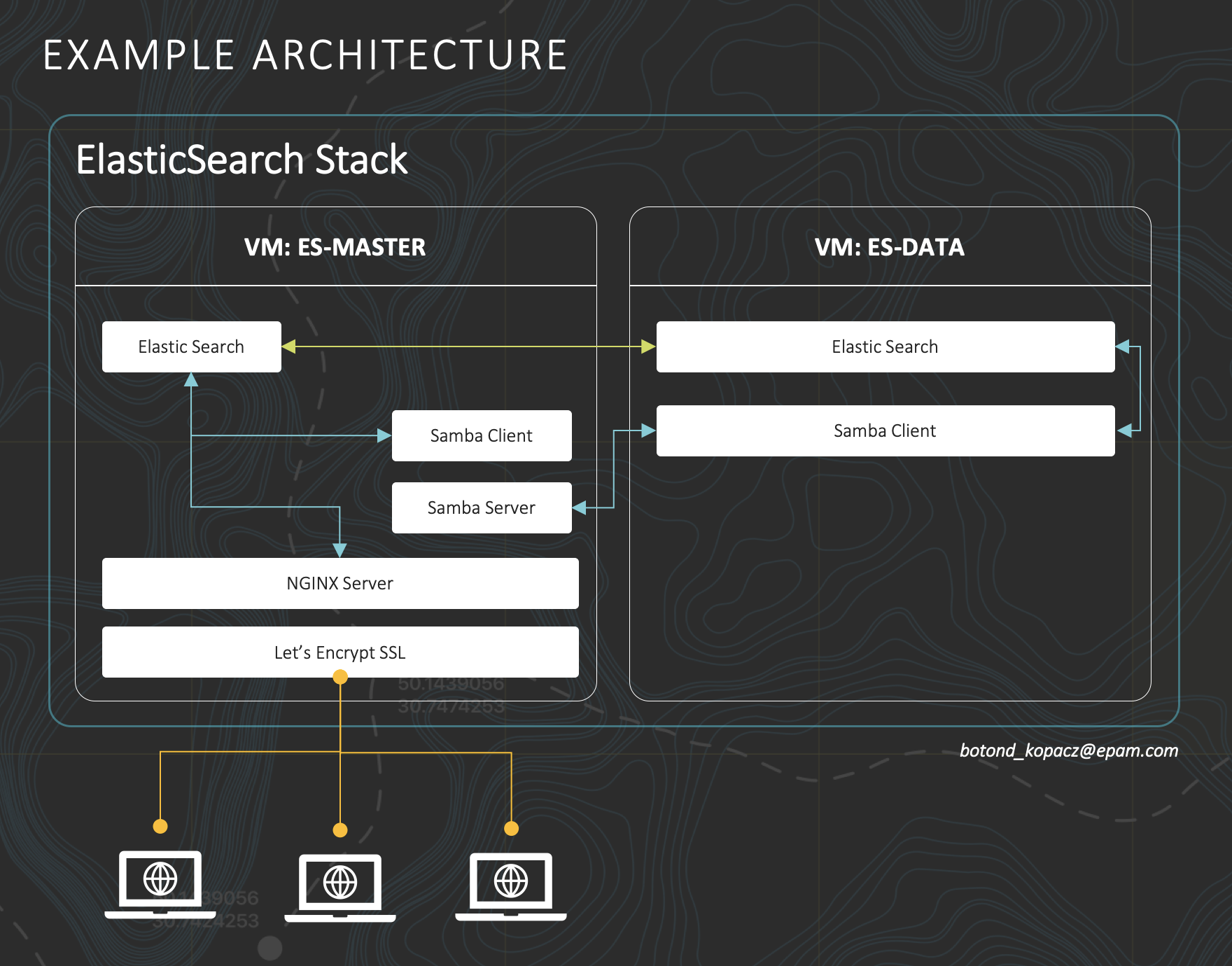Click the yellow endpoint dot above middle laptop
1232x966 pixels.
pos(340,832)
